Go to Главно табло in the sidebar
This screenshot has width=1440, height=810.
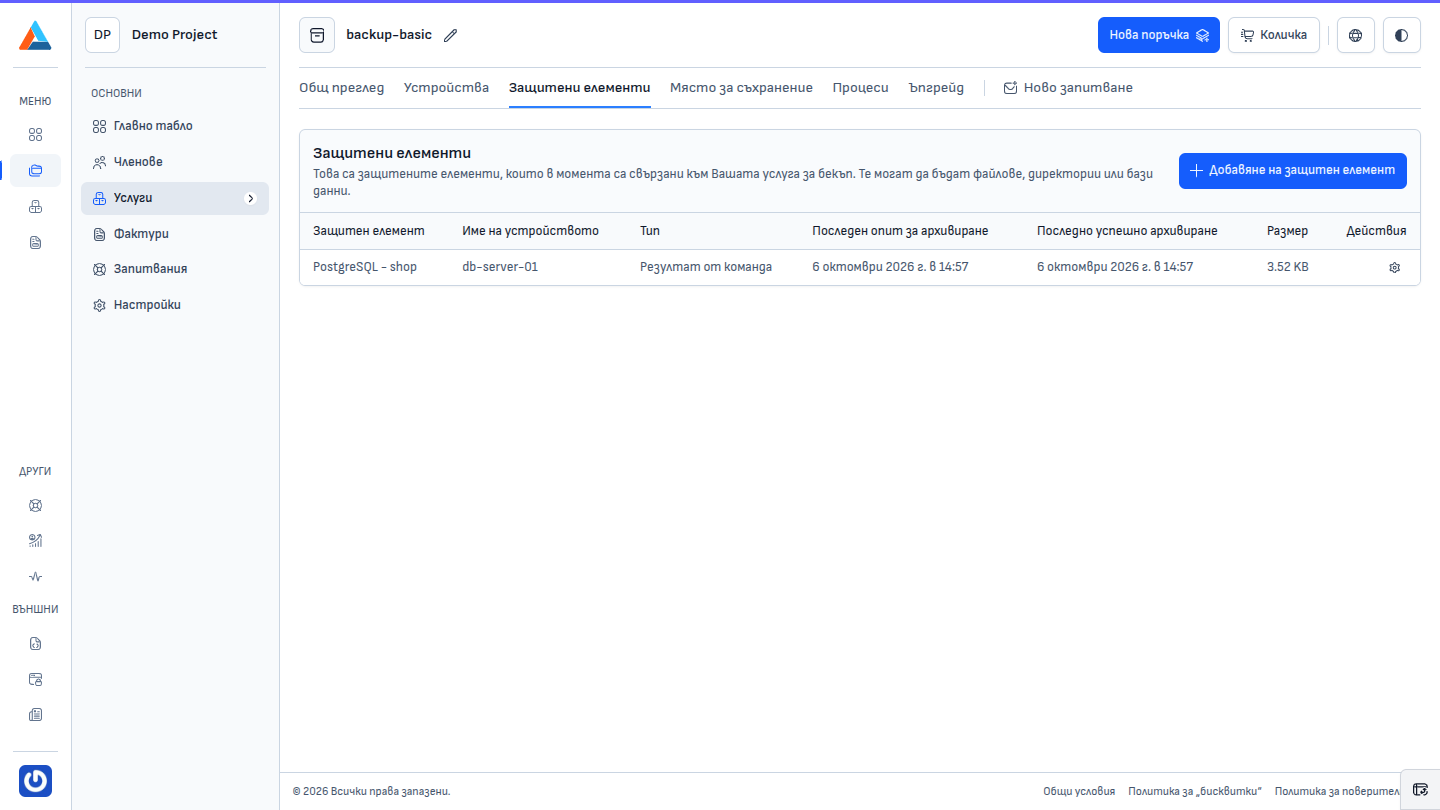pos(175,126)
